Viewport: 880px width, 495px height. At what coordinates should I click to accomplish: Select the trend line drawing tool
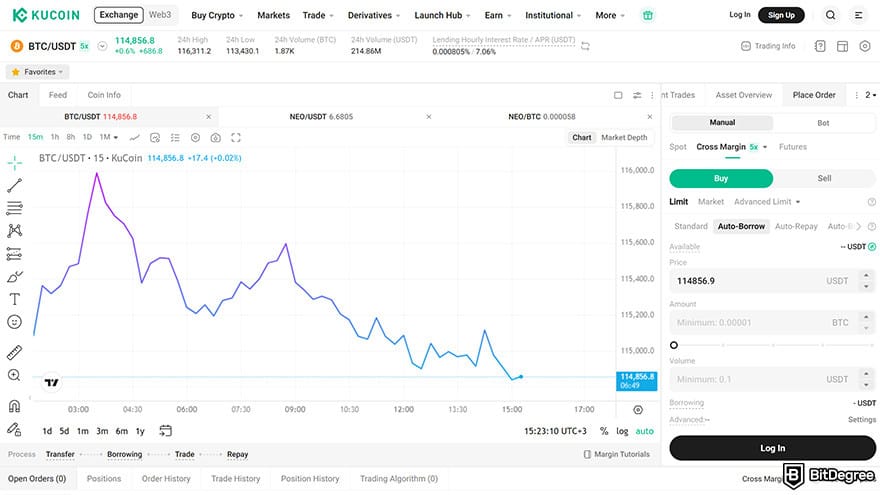pyautogui.click(x=15, y=185)
